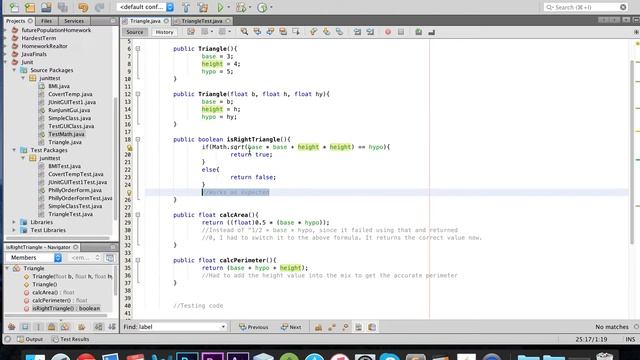Click the Search field at top right

(x=585, y=7)
